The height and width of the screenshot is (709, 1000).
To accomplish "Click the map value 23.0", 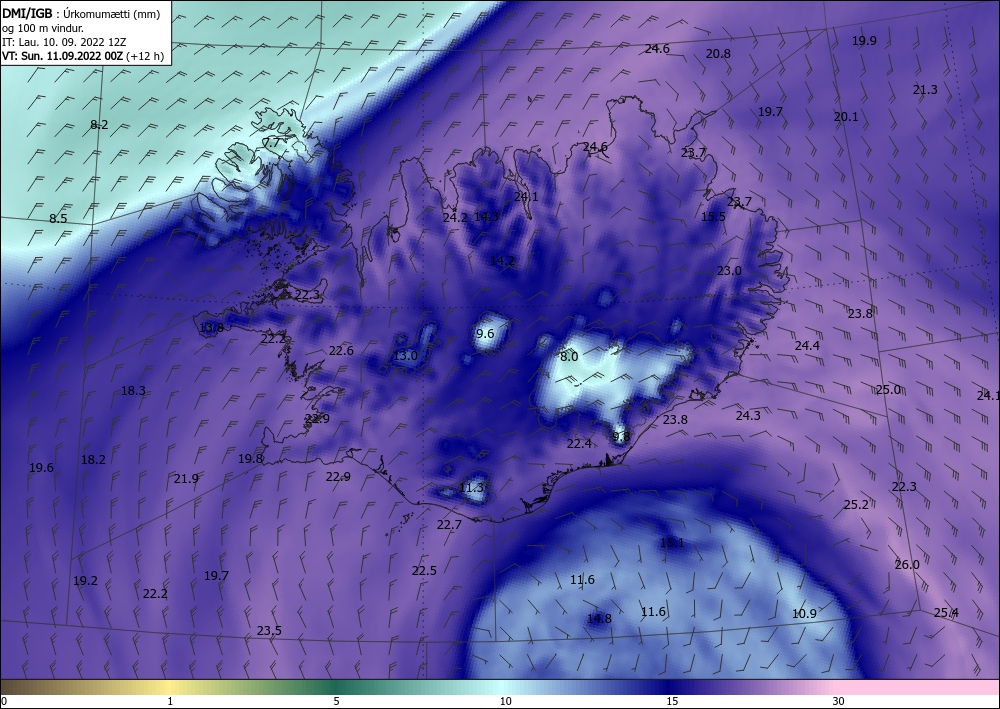I will tap(729, 270).
